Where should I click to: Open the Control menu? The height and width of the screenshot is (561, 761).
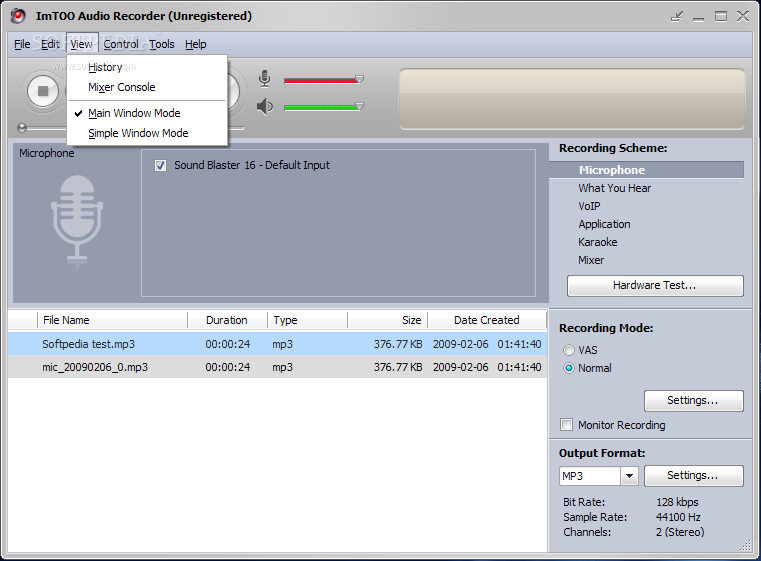click(121, 44)
